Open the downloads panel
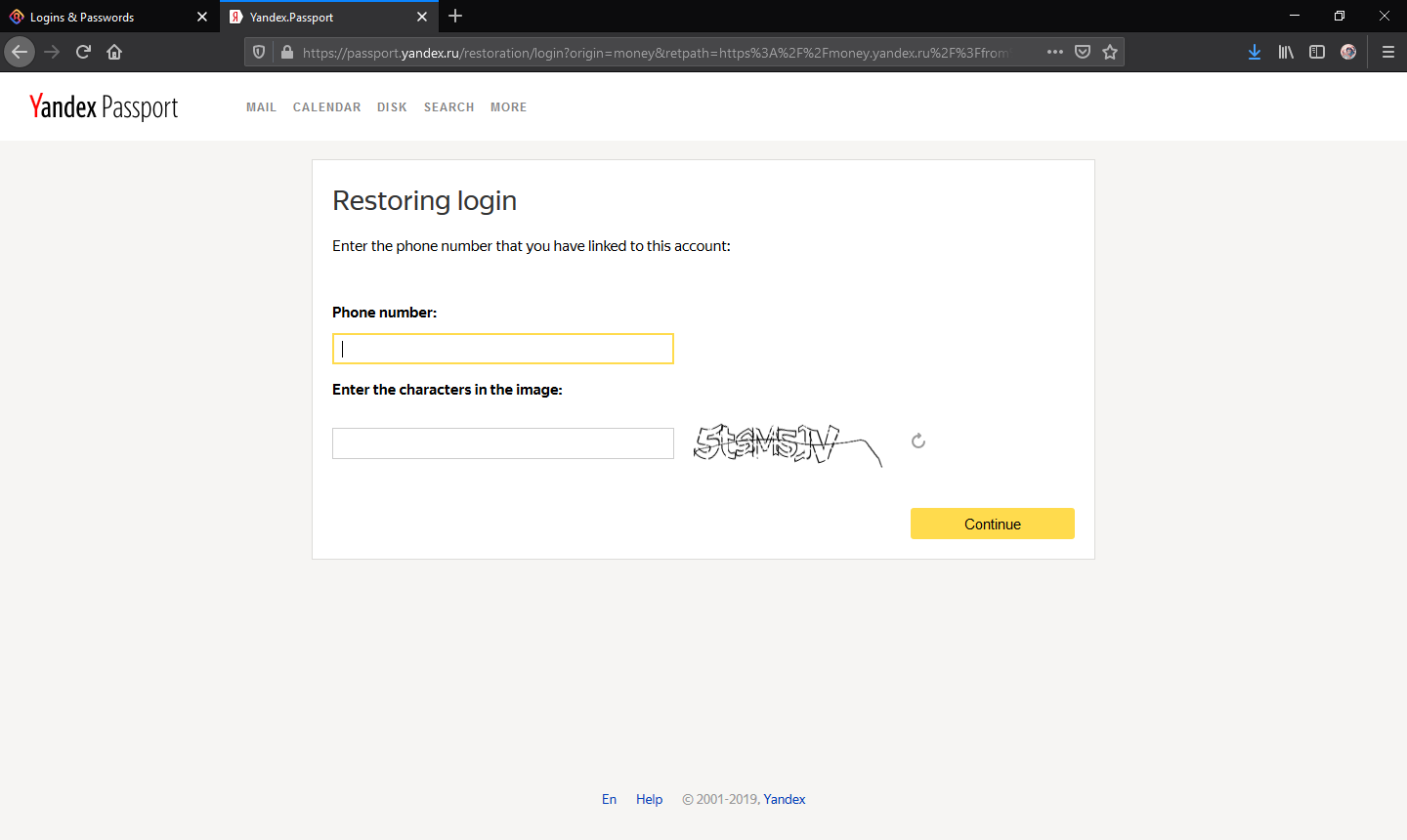Viewport: 1407px width, 840px height. (1255, 52)
